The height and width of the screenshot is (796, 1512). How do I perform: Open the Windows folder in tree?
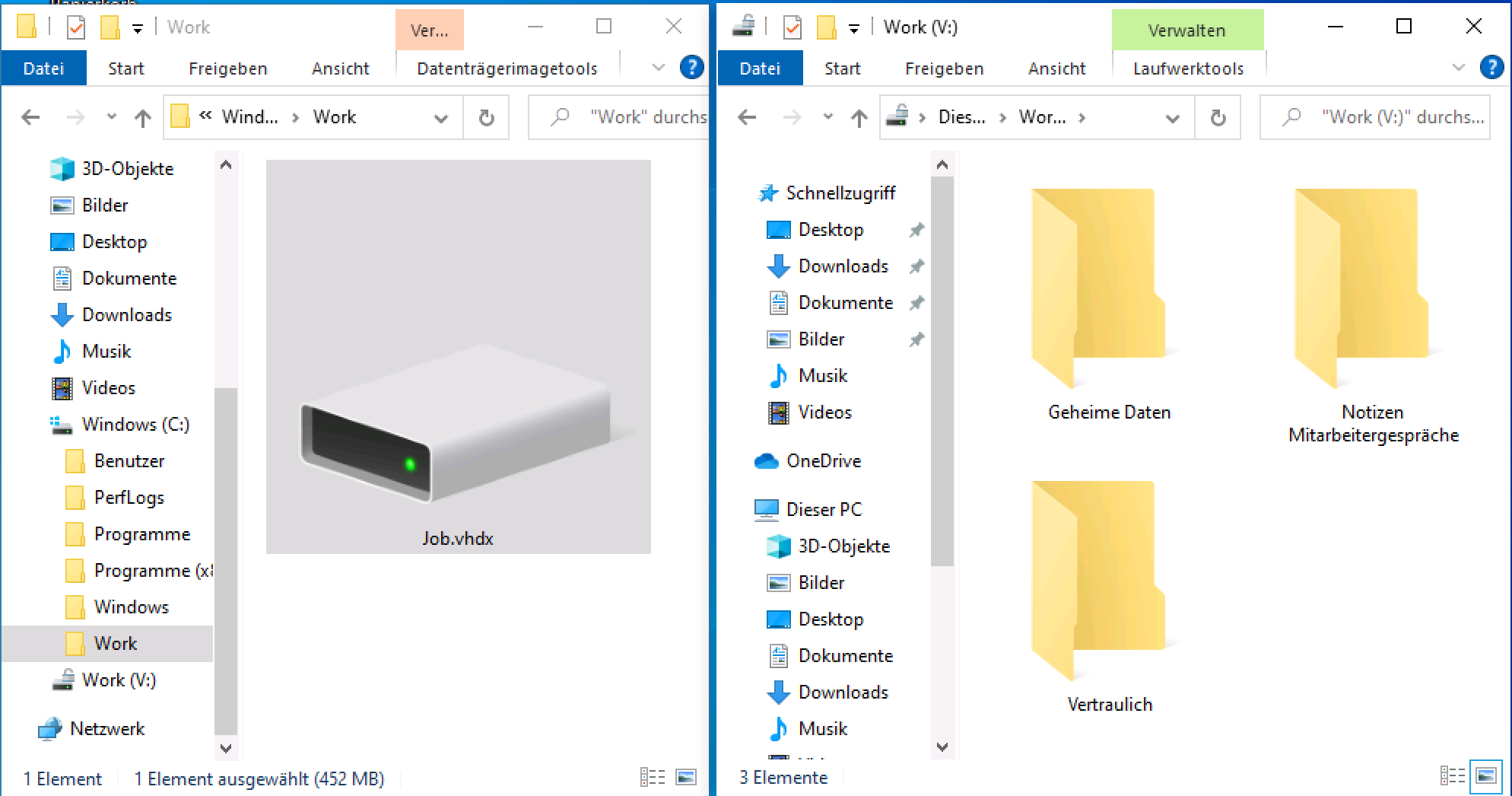[132, 607]
